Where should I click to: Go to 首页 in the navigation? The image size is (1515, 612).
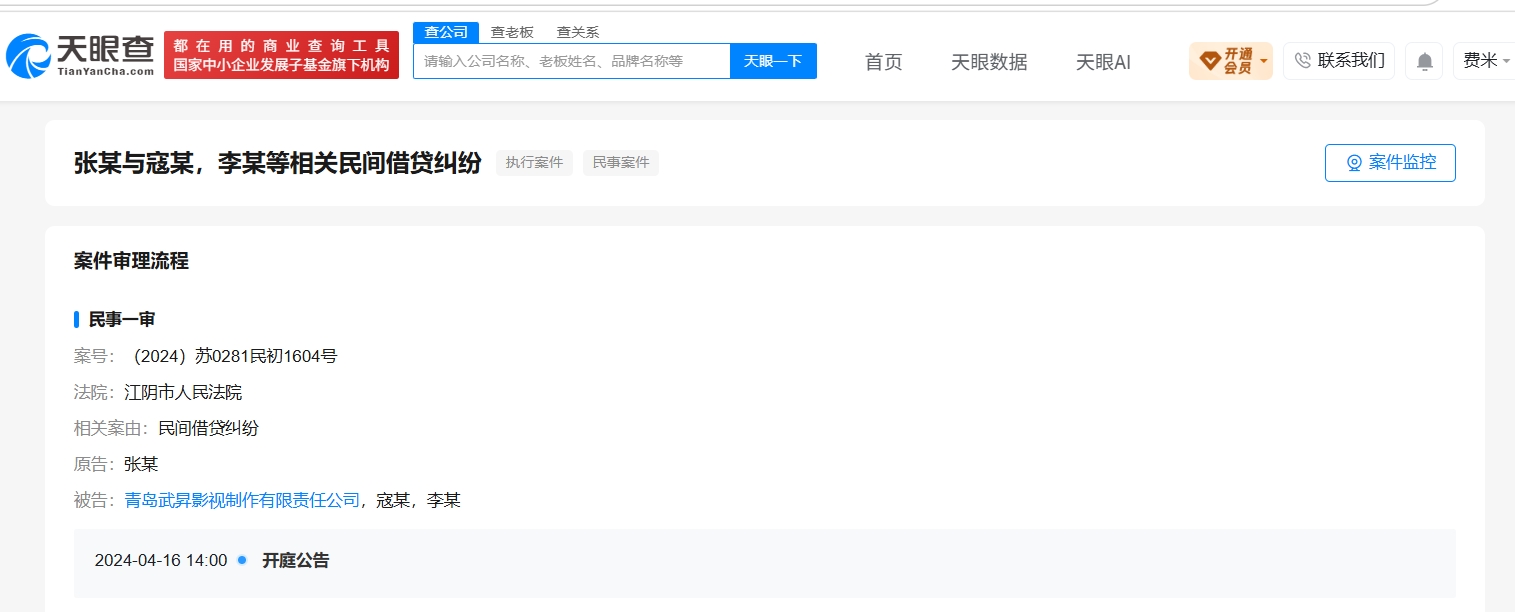[x=883, y=62]
